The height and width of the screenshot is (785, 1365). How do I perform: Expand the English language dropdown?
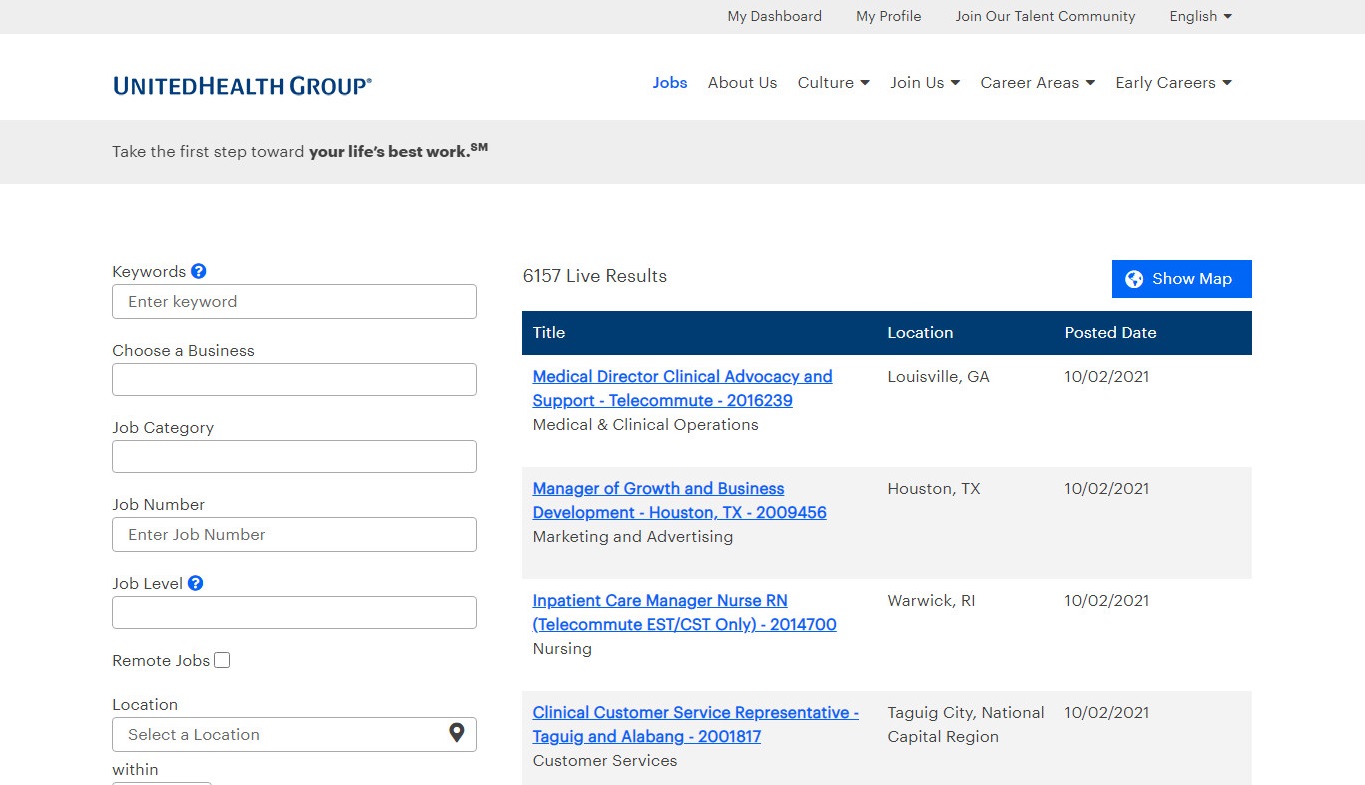(1200, 16)
